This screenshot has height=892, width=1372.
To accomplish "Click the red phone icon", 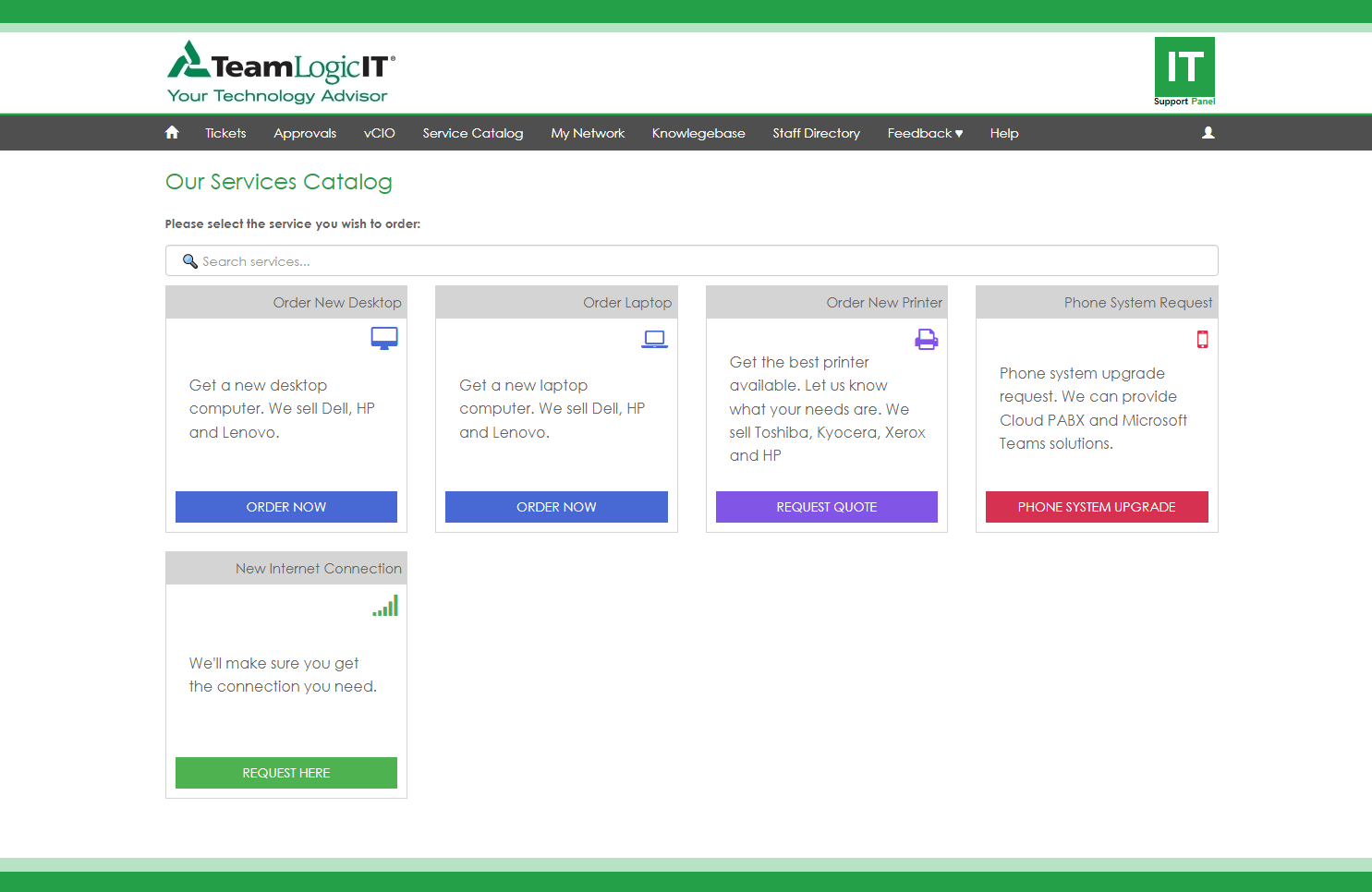I will point(1202,340).
